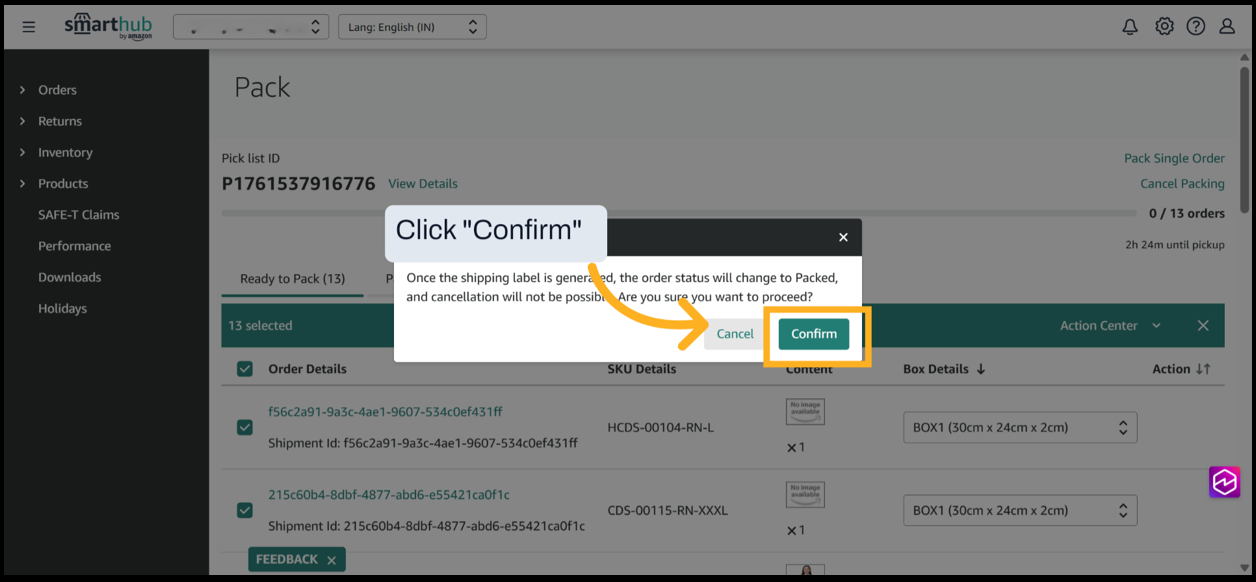Uncheck order f56c2a91 checkbox
Image resolution: width=1256 pixels, height=582 pixels.
245,427
